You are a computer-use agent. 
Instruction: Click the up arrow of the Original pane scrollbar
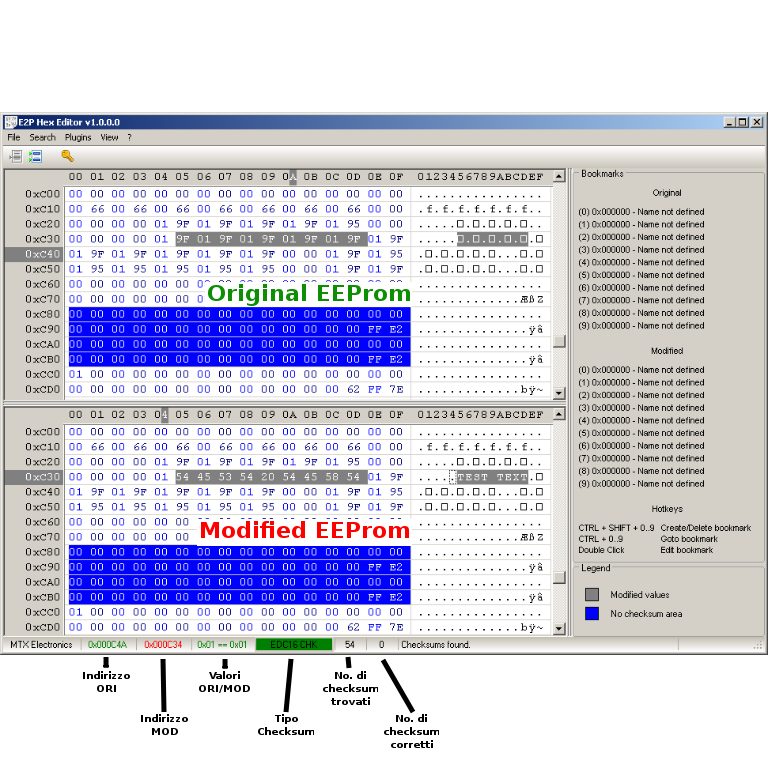tap(559, 176)
